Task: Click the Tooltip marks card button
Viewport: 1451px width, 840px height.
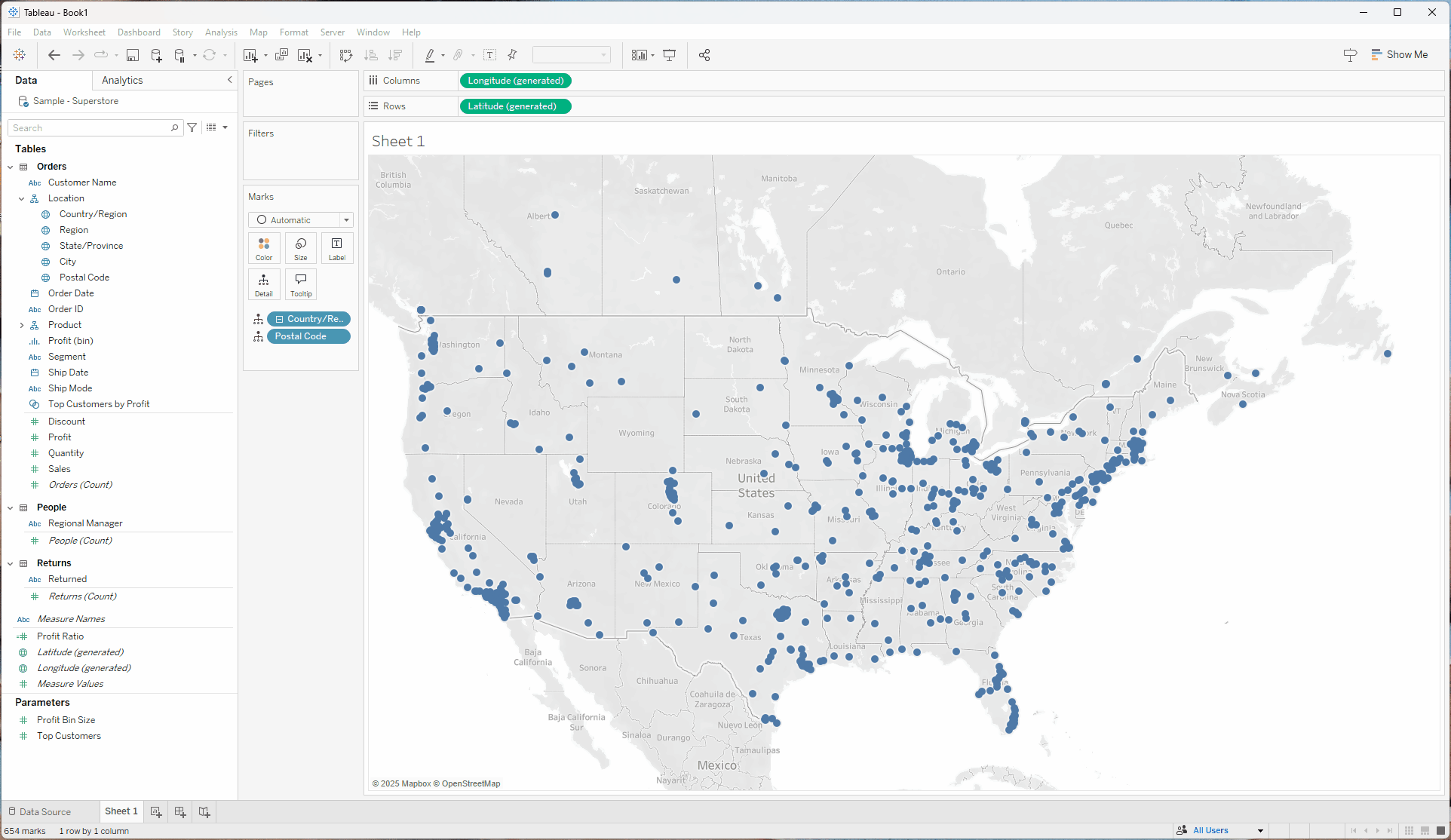Action: (x=300, y=284)
